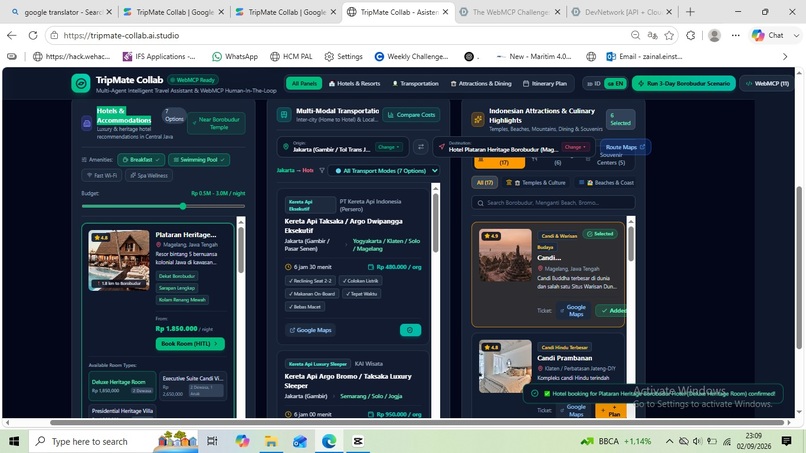Select the Kereta Api Taksaka transport checkmark
Viewport: 806px width, 453px height.
[x=410, y=330]
